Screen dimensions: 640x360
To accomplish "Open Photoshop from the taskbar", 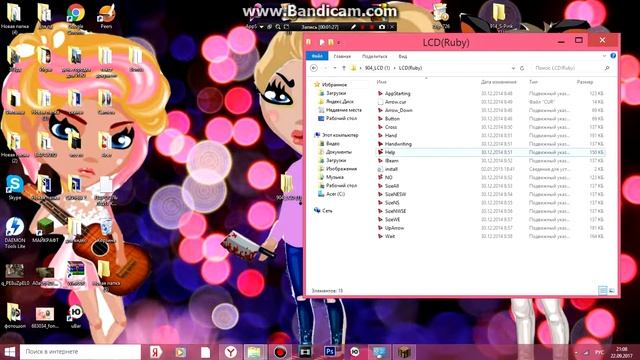I will tap(330, 352).
